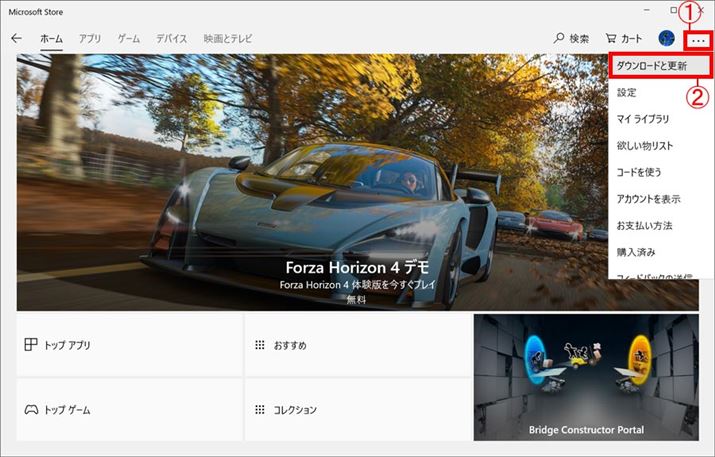
Task: Select マイ ライブラリ from the menu
Action: 661,119
